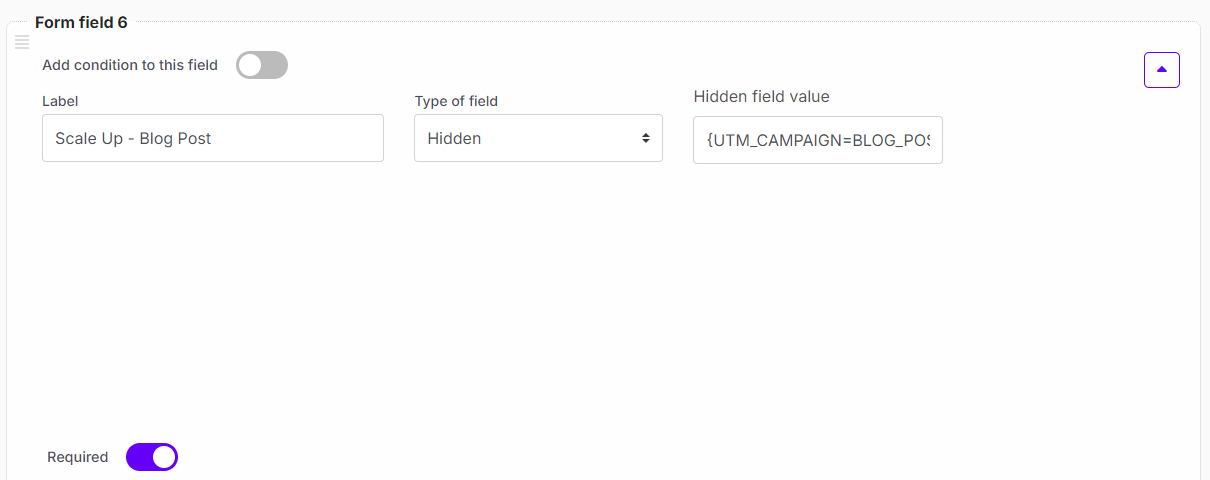The width and height of the screenshot is (1210, 480).
Task: Click the Scale Up - Blog Post text
Action: coord(133,138)
